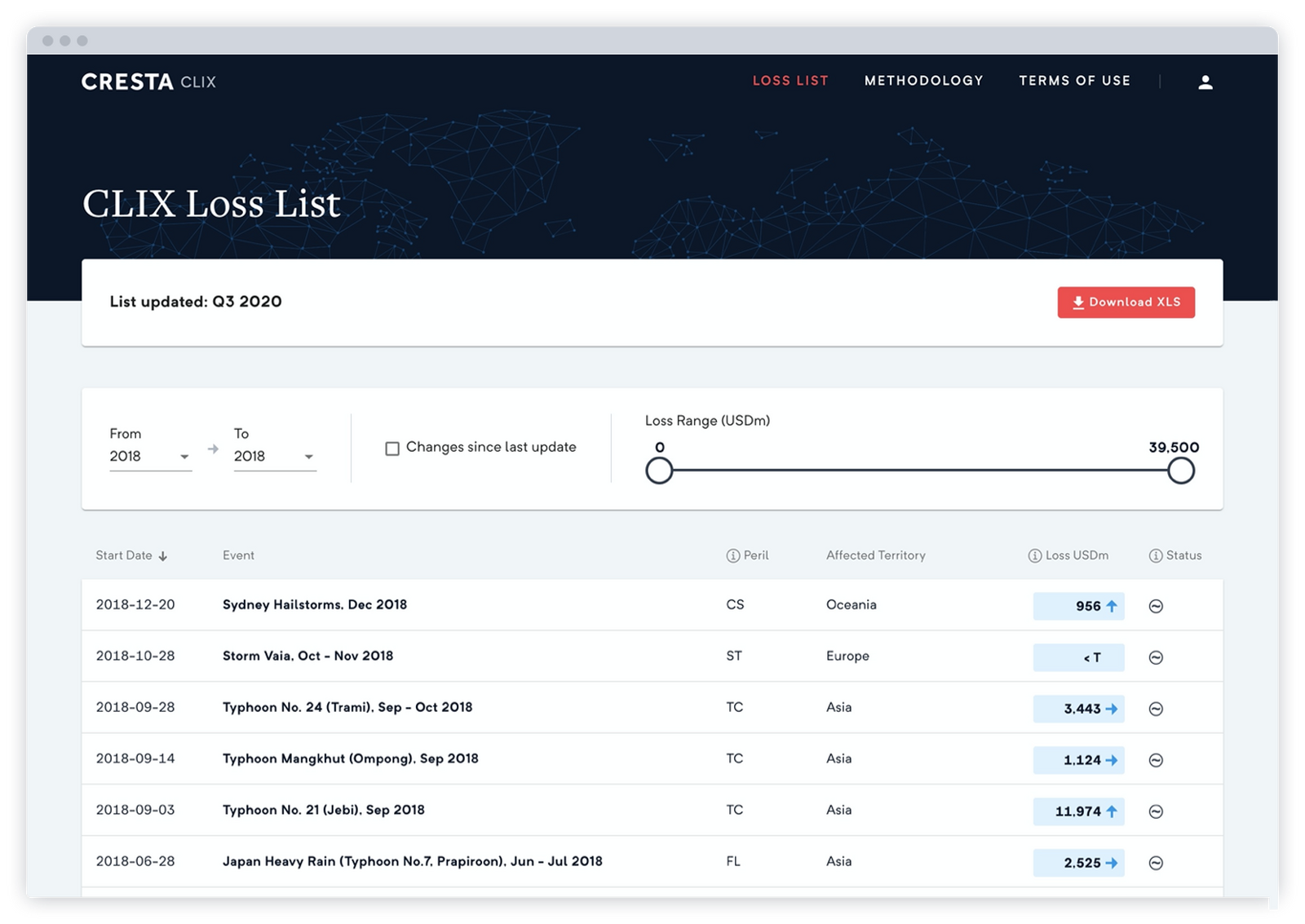Click Typhoon Mangkhut (Ompong), Sep 2018 event
Image resolution: width=1305 pixels, height=924 pixels.
pyautogui.click(x=351, y=759)
